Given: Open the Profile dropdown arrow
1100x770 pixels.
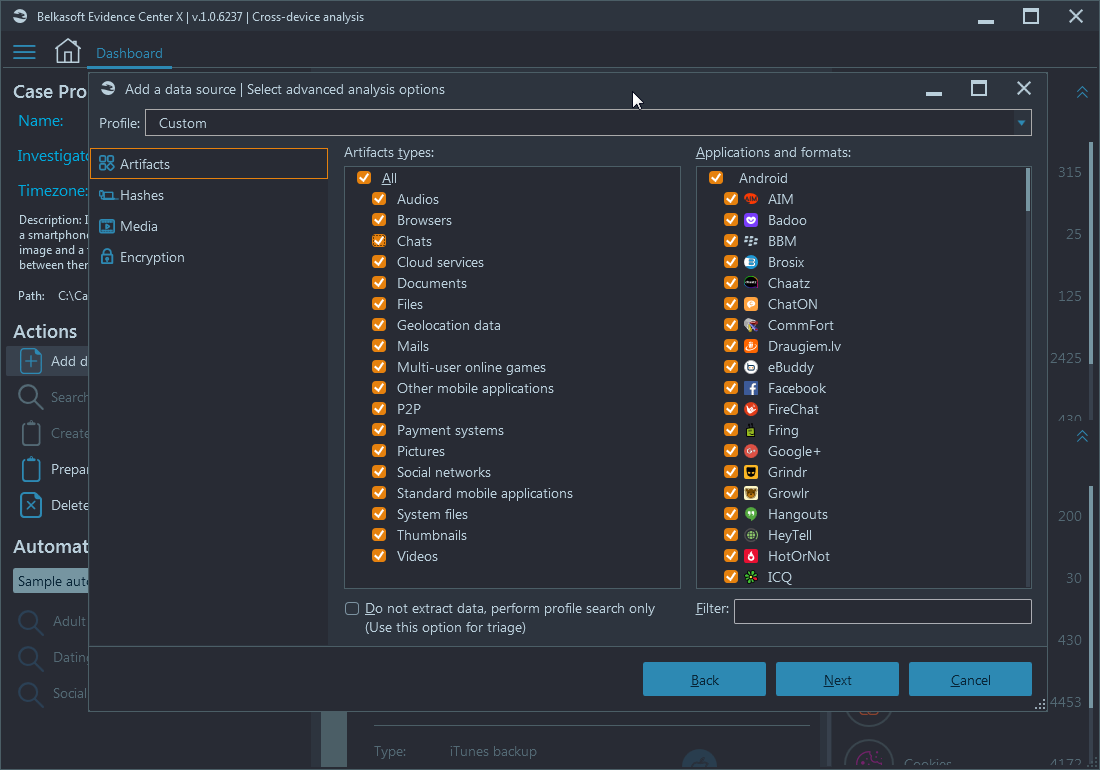Looking at the screenshot, I should click(x=1021, y=123).
